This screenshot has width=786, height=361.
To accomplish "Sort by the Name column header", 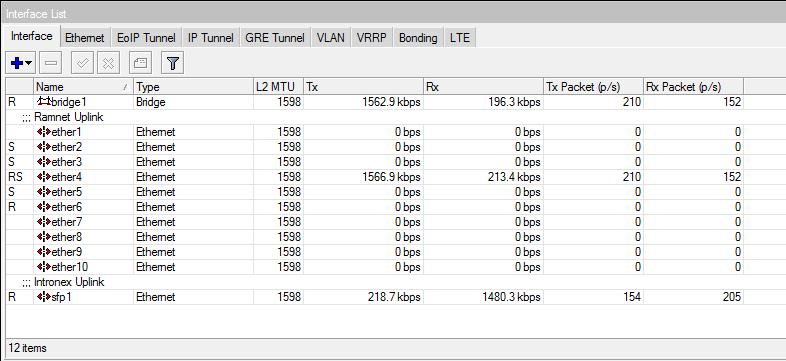I will pos(83,87).
